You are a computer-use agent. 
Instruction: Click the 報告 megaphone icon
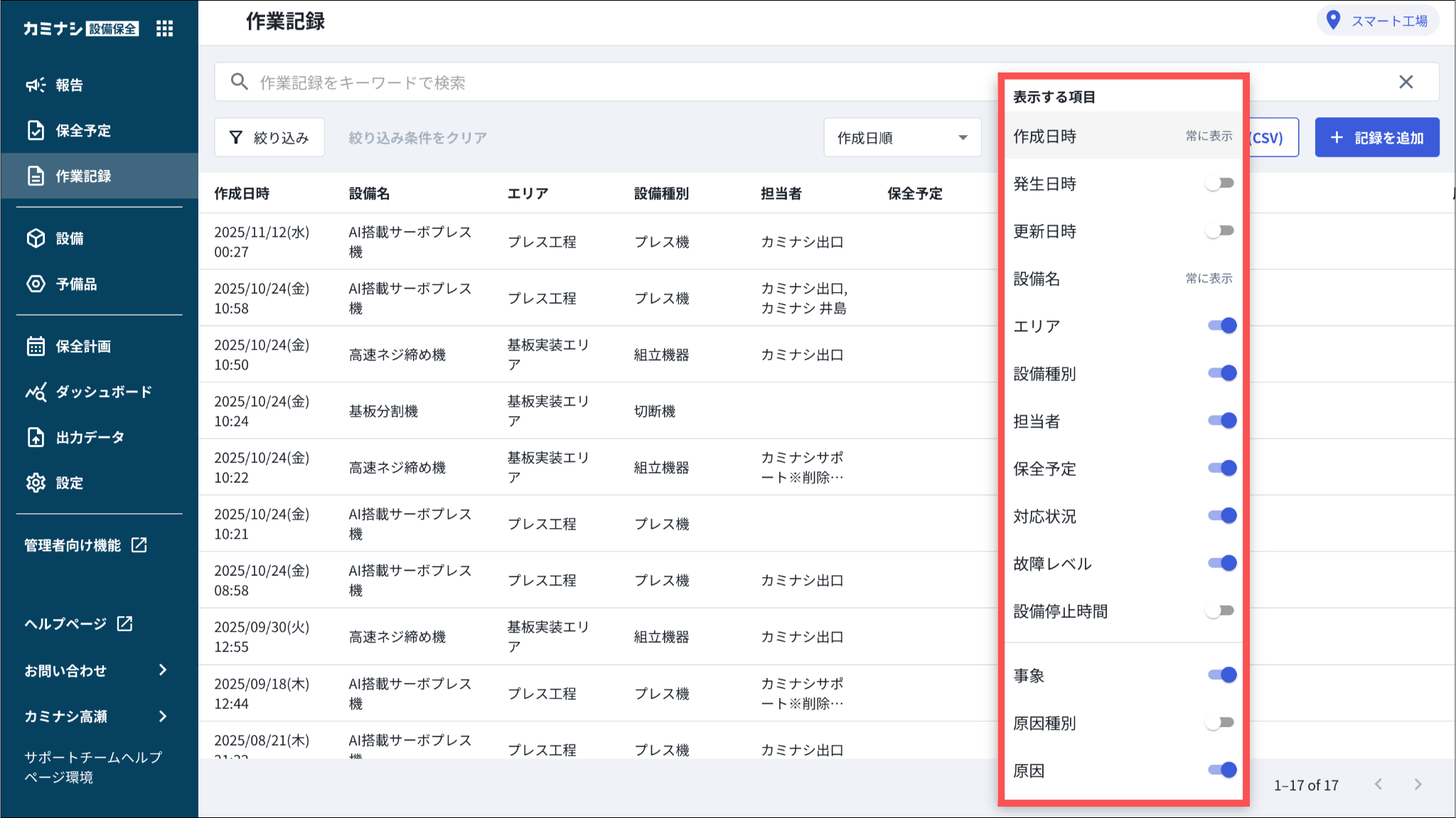(x=36, y=85)
